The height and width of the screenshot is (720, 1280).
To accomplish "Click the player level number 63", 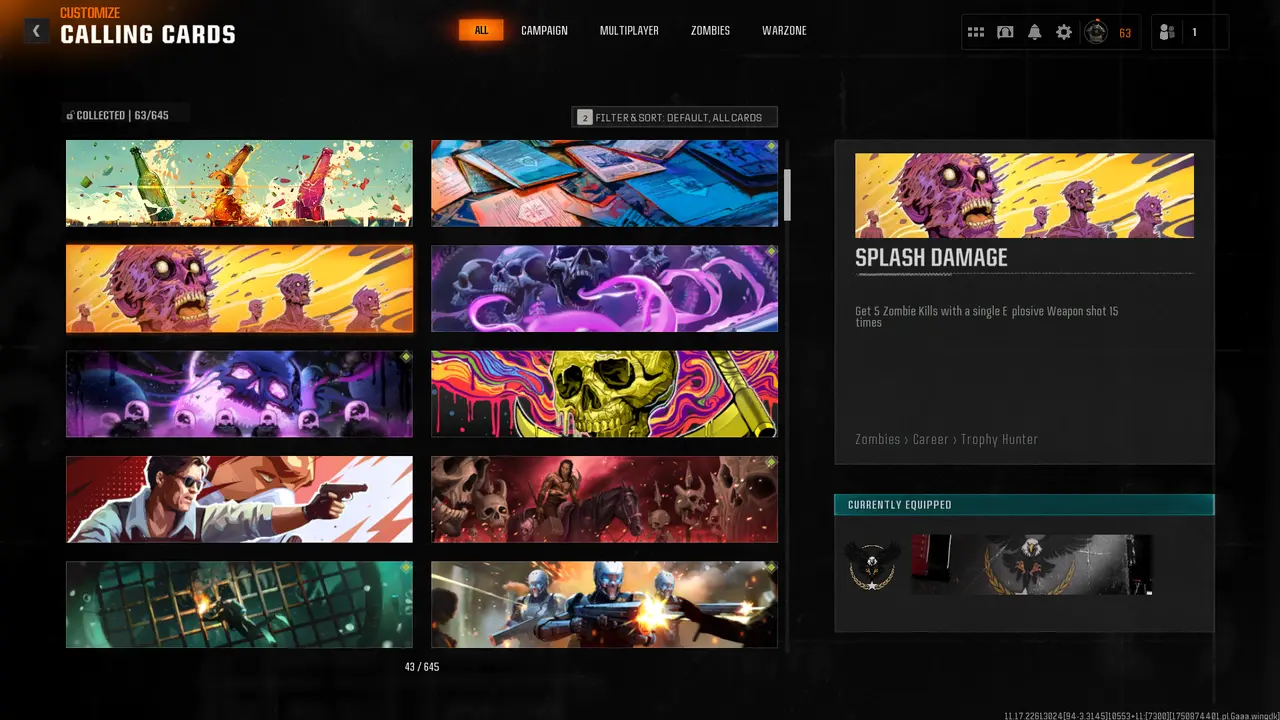I will [1125, 33].
